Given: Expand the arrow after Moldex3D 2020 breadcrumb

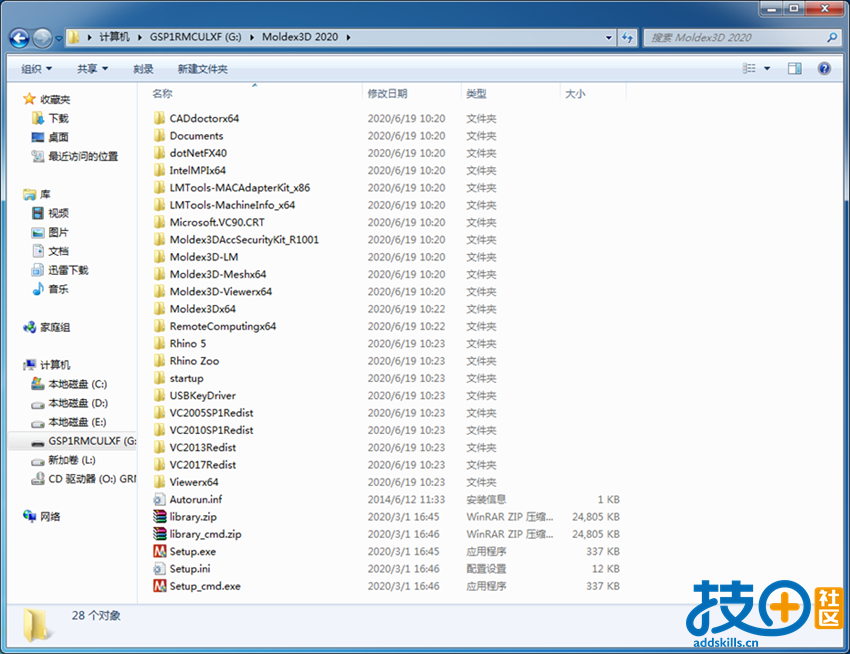Looking at the screenshot, I should point(348,37).
